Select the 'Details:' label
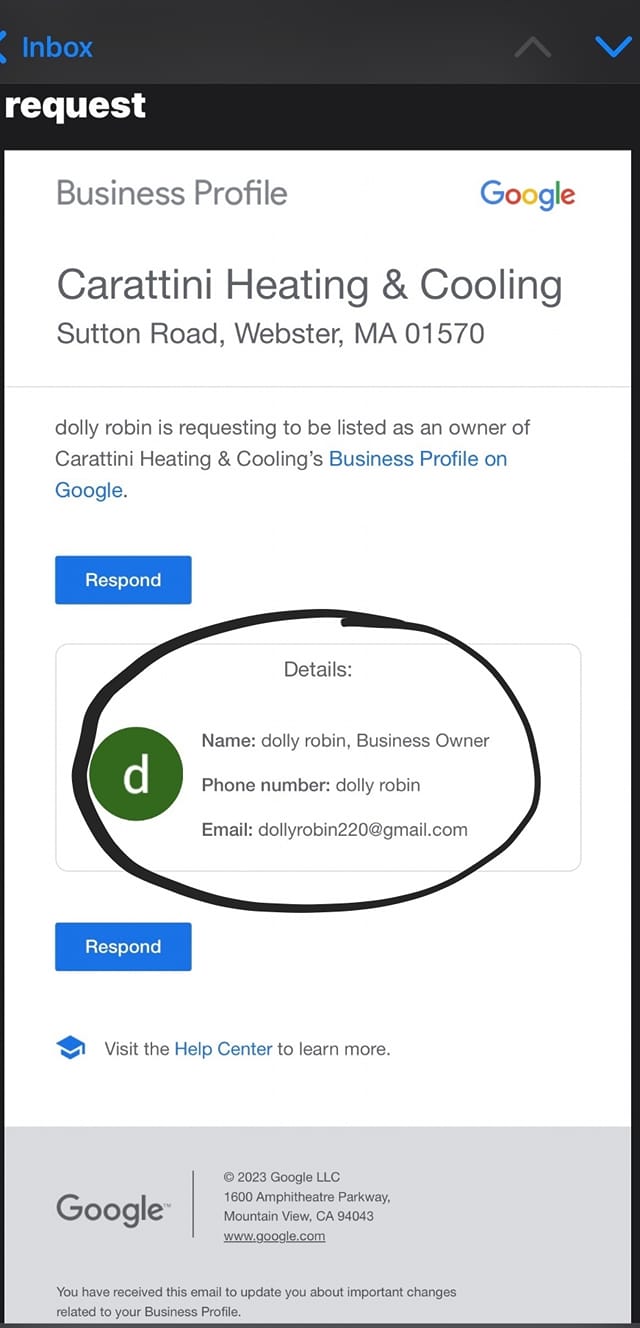 point(318,670)
